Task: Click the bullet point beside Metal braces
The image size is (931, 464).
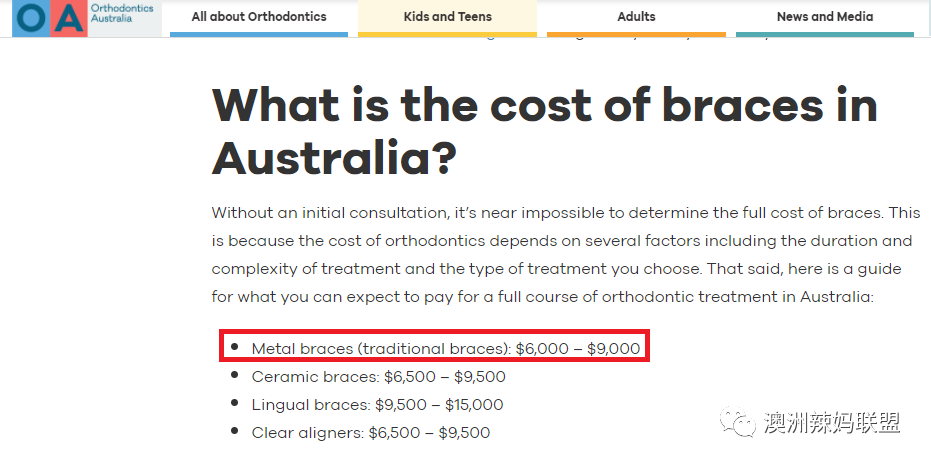Action: point(235,346)
